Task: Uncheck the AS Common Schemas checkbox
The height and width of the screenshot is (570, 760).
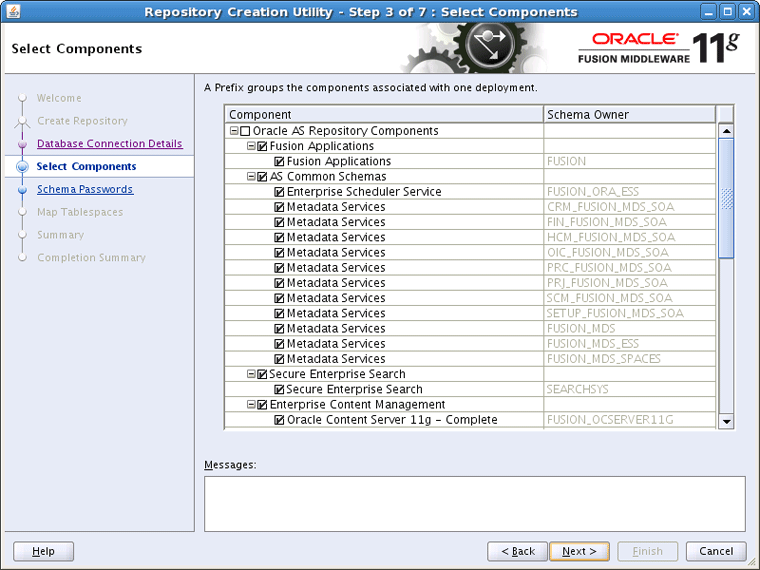Action: (x=262, y=176)
